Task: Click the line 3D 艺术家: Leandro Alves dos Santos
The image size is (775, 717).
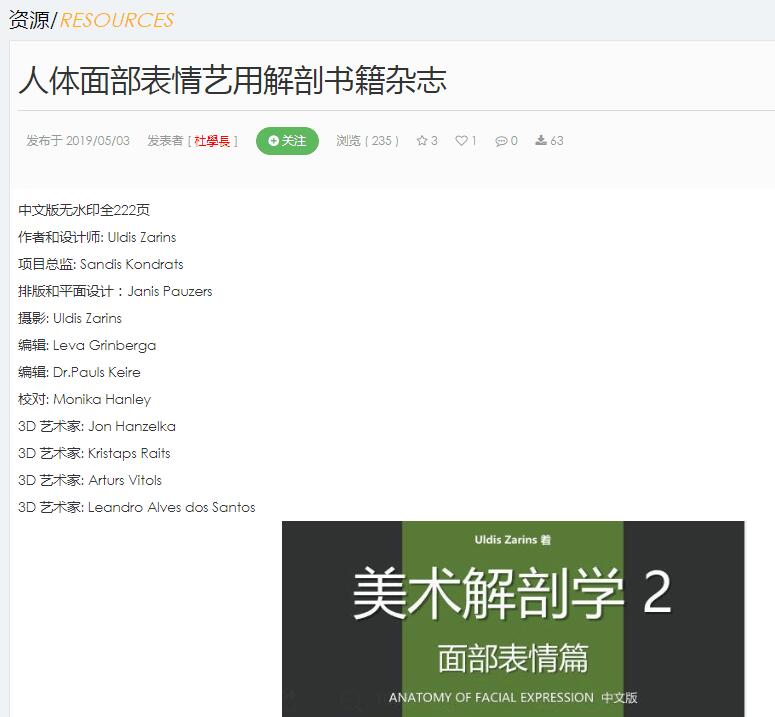Action: pos(136,507)
